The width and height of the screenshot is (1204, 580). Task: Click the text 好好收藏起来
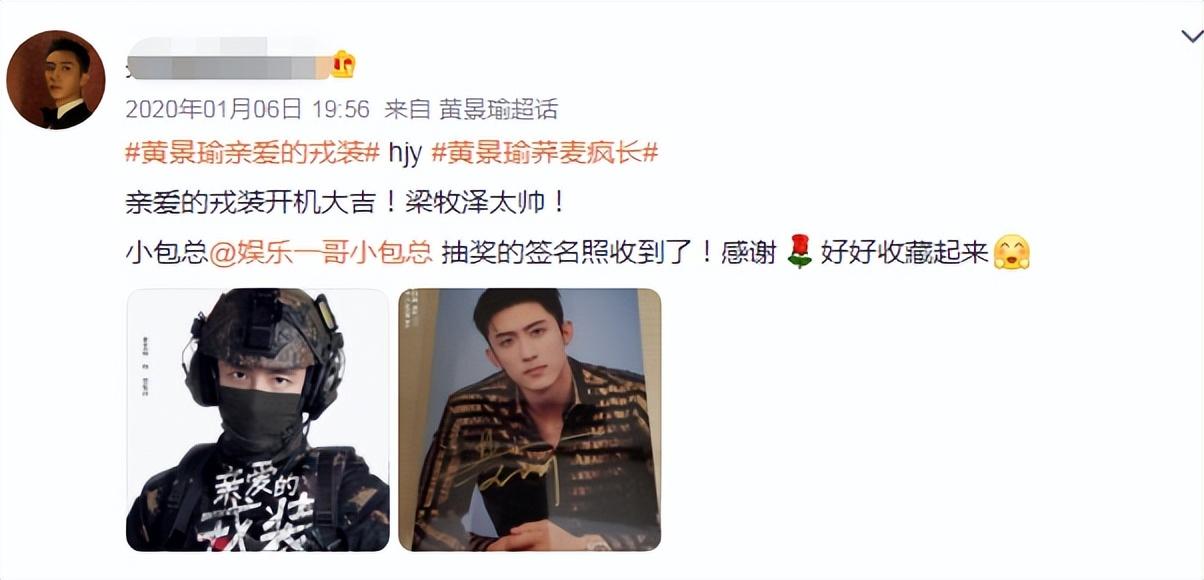[x=905, y=252]
